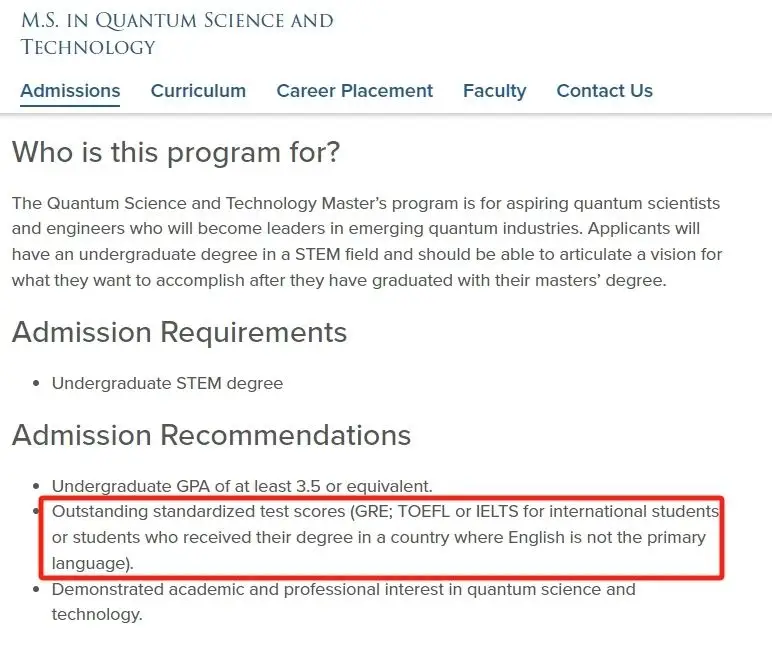Click the bullet beside the GPA recommendation
772x655 pixels.
click(37, 486)
